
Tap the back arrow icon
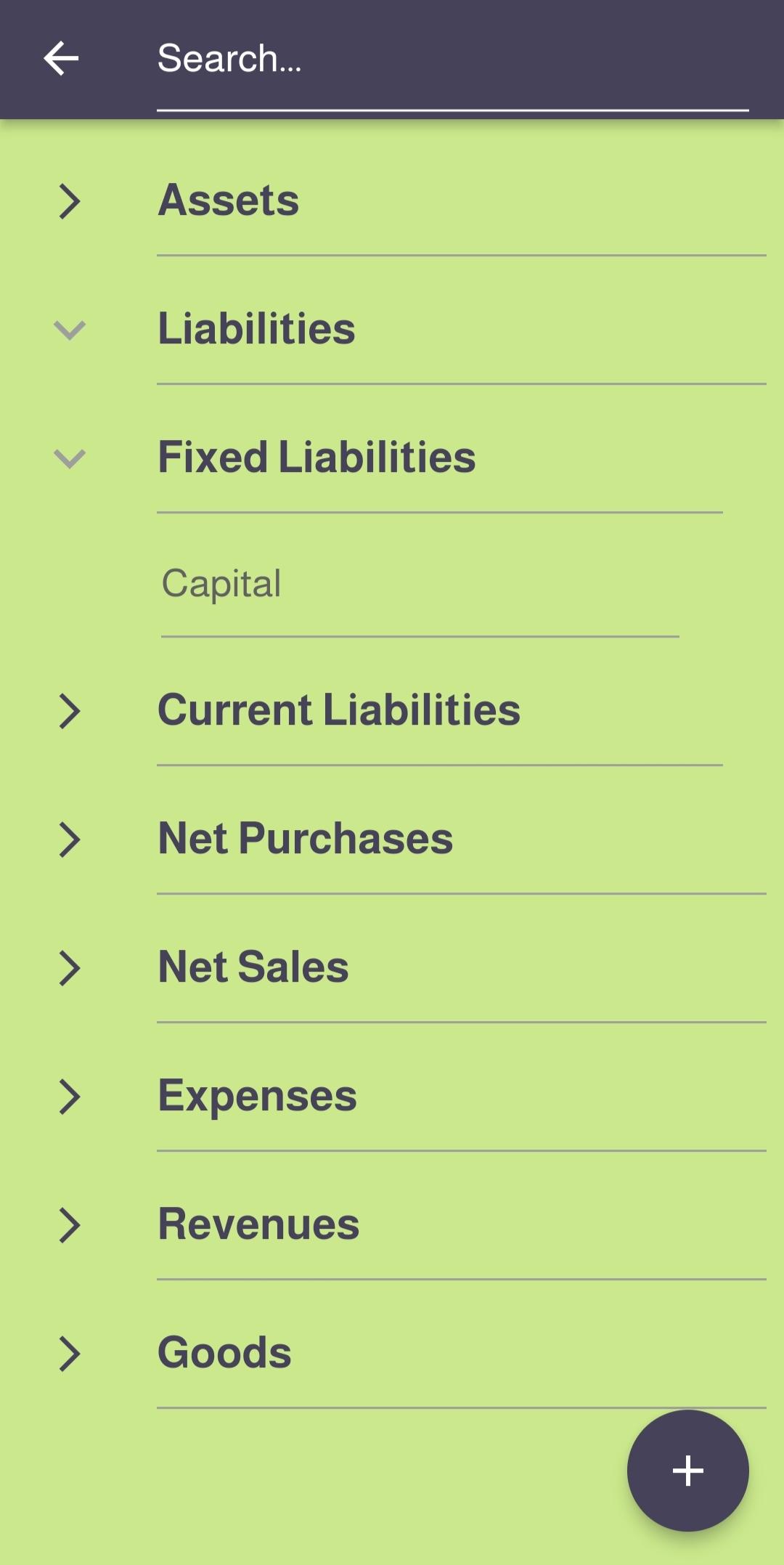(x=61, y=59)
